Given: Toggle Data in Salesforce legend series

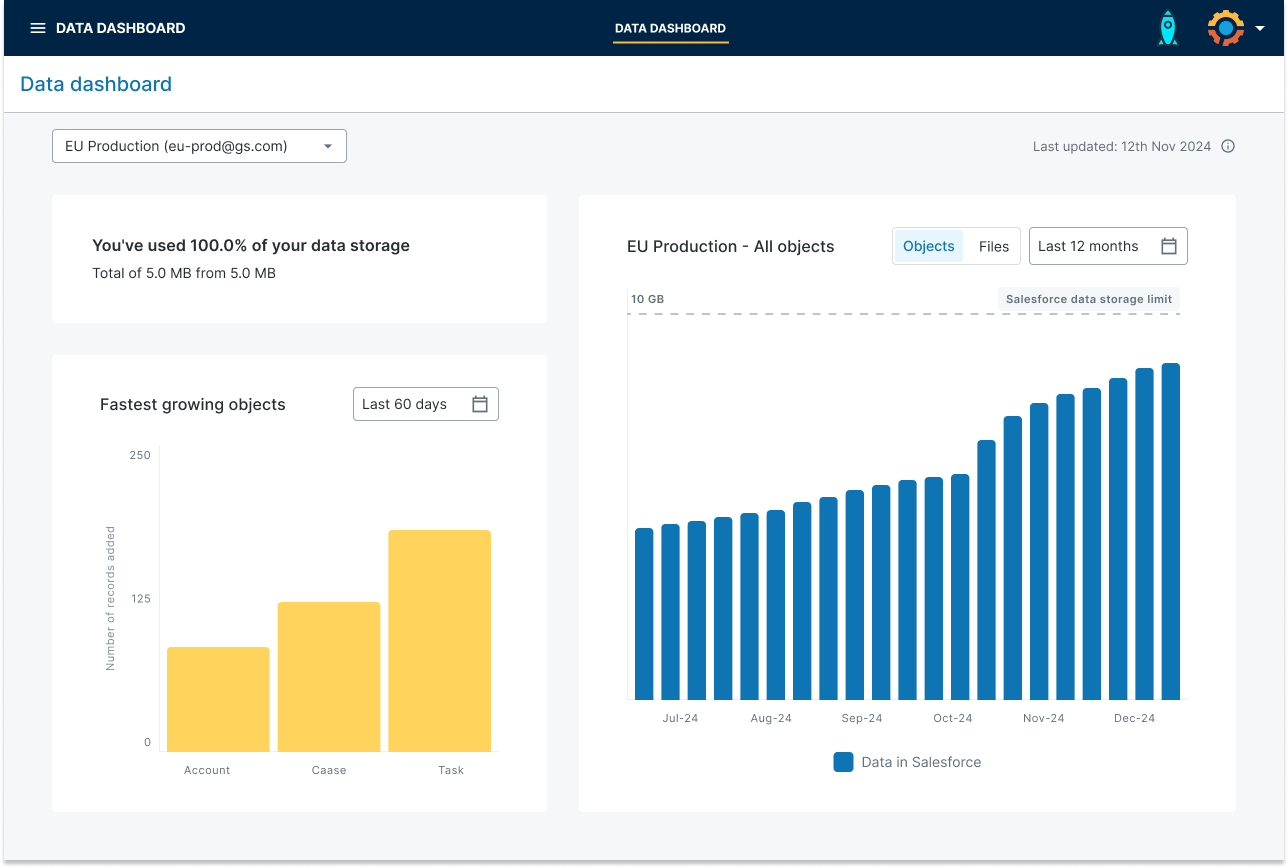Looking at the screenshot, I should click(x=920, y=762).
